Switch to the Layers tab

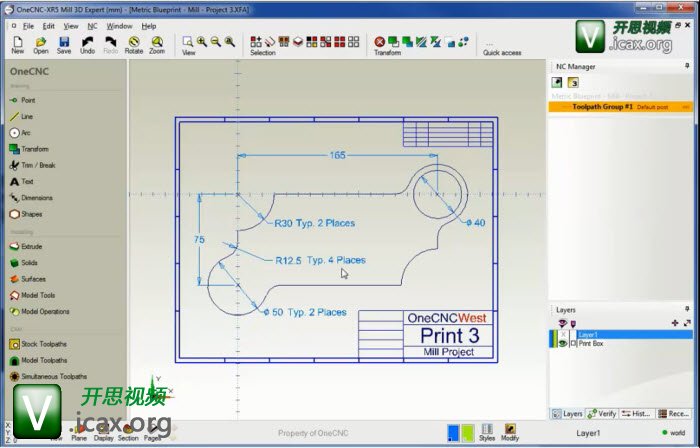pyautogui.click(x=567, y=414)
